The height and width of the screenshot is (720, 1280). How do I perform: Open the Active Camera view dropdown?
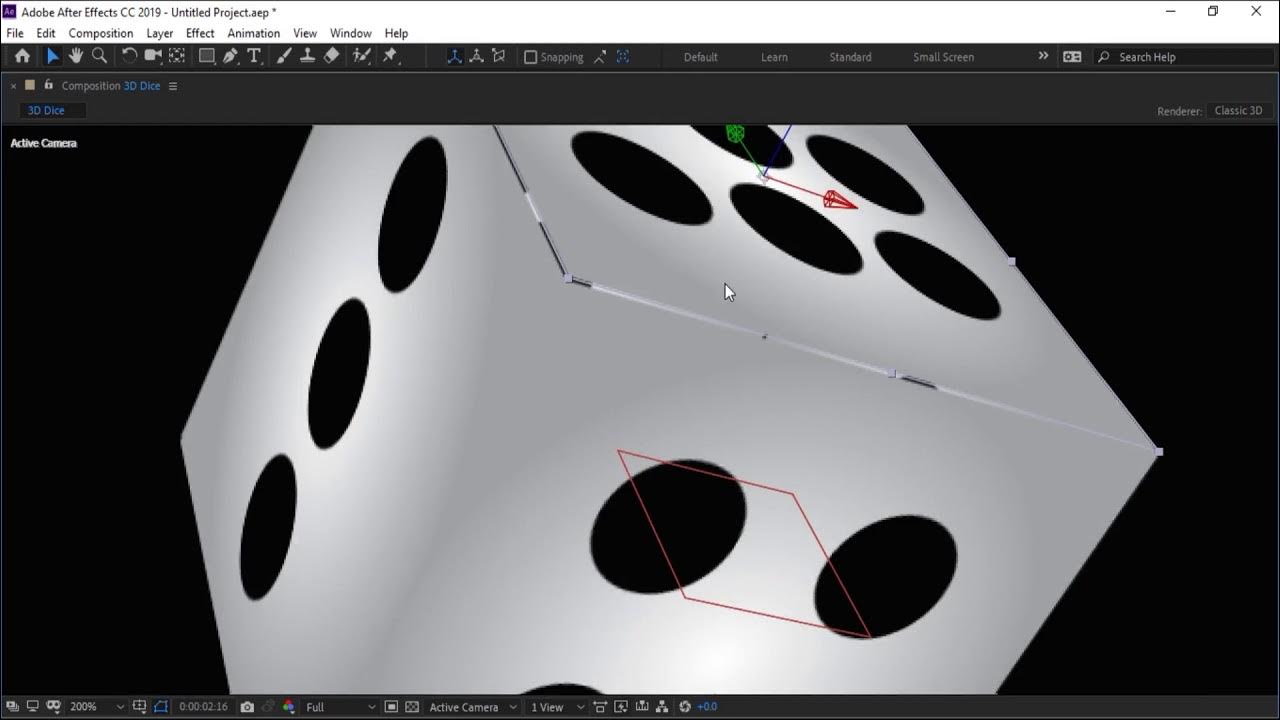473,707
